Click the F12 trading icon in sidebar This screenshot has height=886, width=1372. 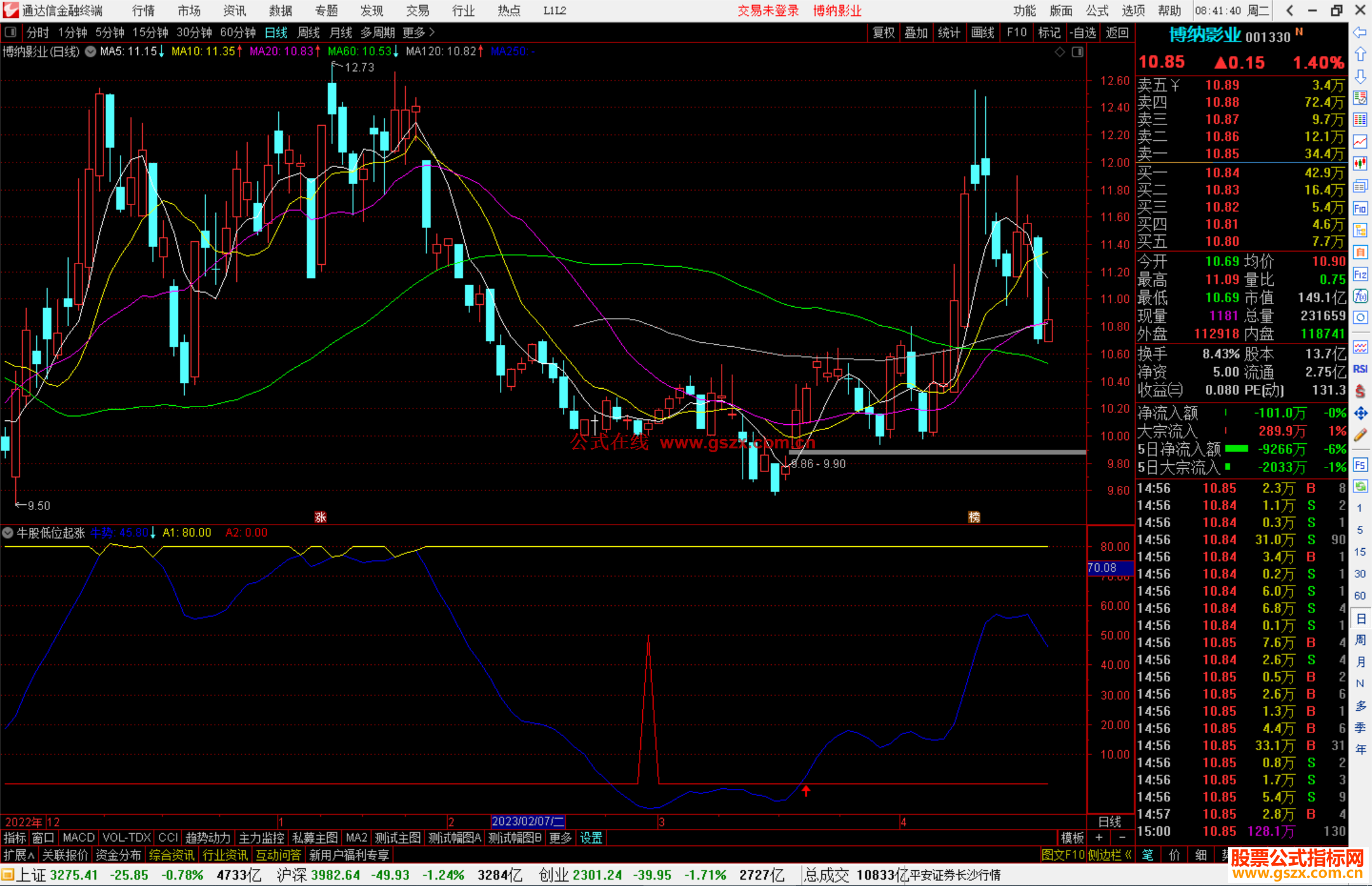click(1360, 274)
